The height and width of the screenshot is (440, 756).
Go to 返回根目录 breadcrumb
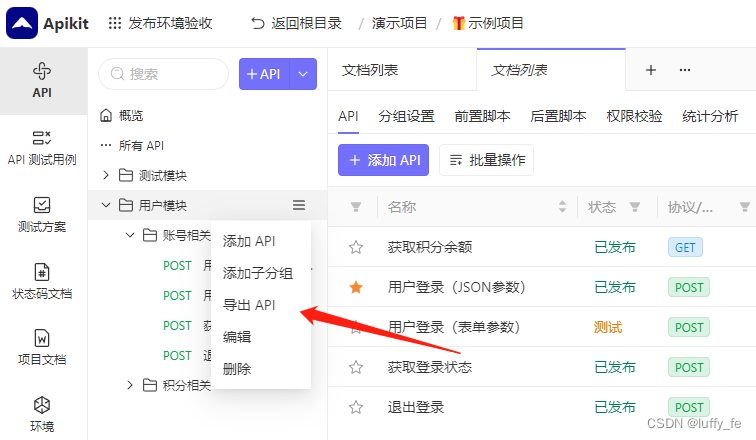(x=306, y=23)
